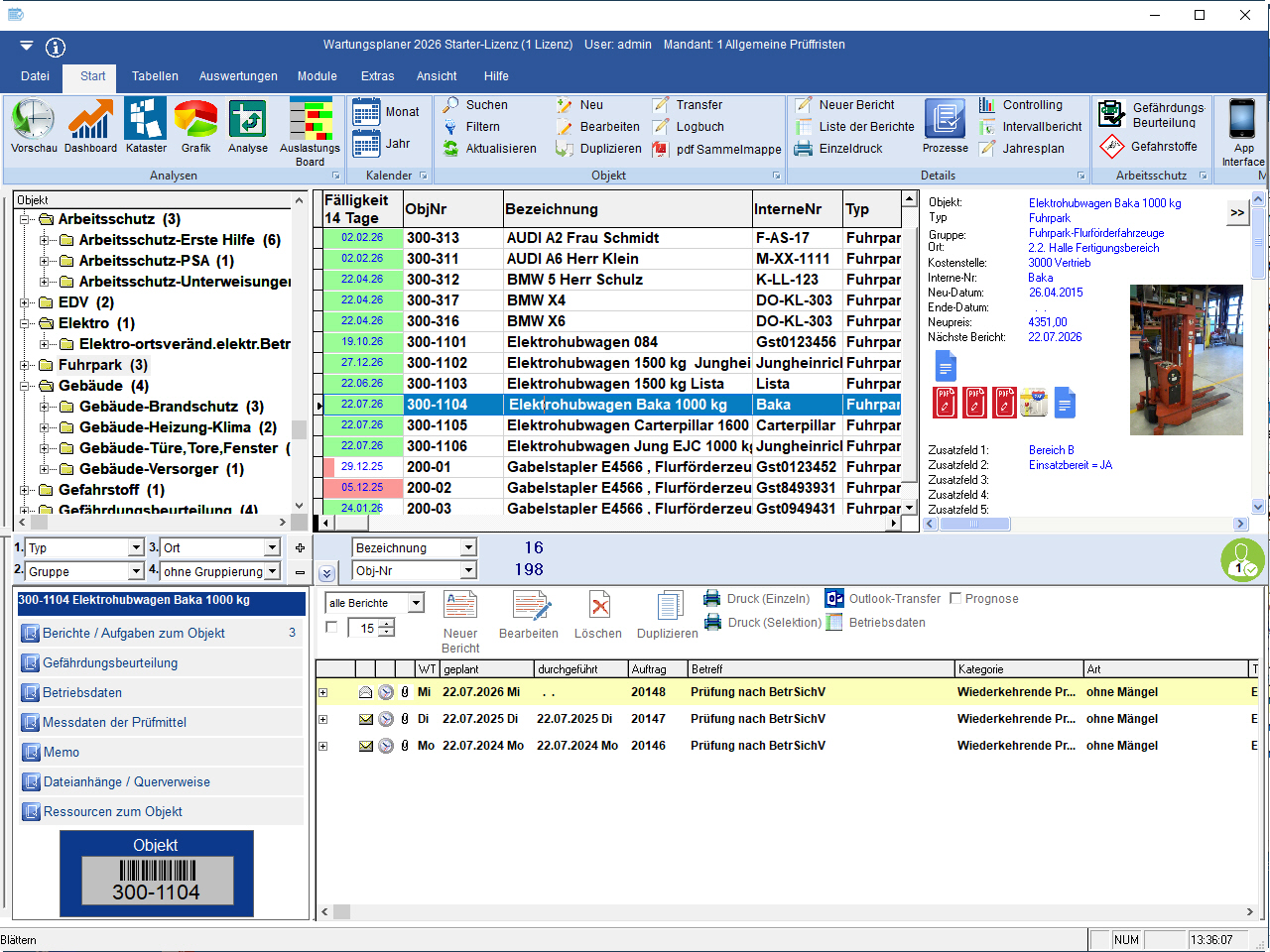Toggle checkbox next to the 15 field
Viewport: 1270px width, 952px height.
[x=331, y=628]
